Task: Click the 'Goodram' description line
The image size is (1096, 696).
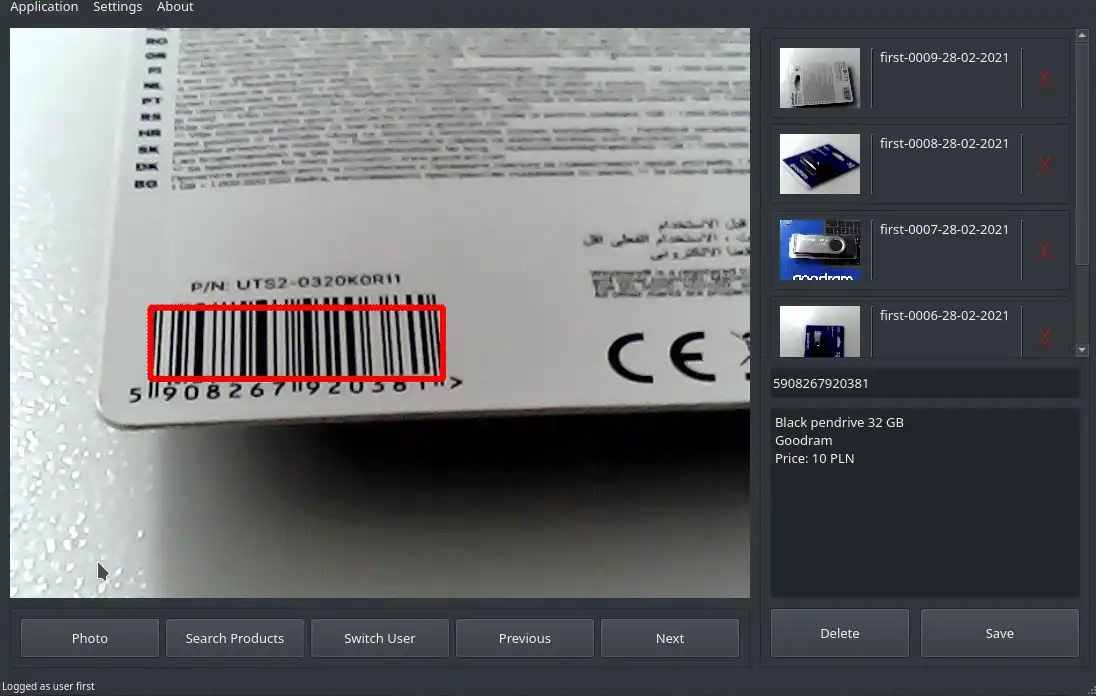Action: point(803,440)
